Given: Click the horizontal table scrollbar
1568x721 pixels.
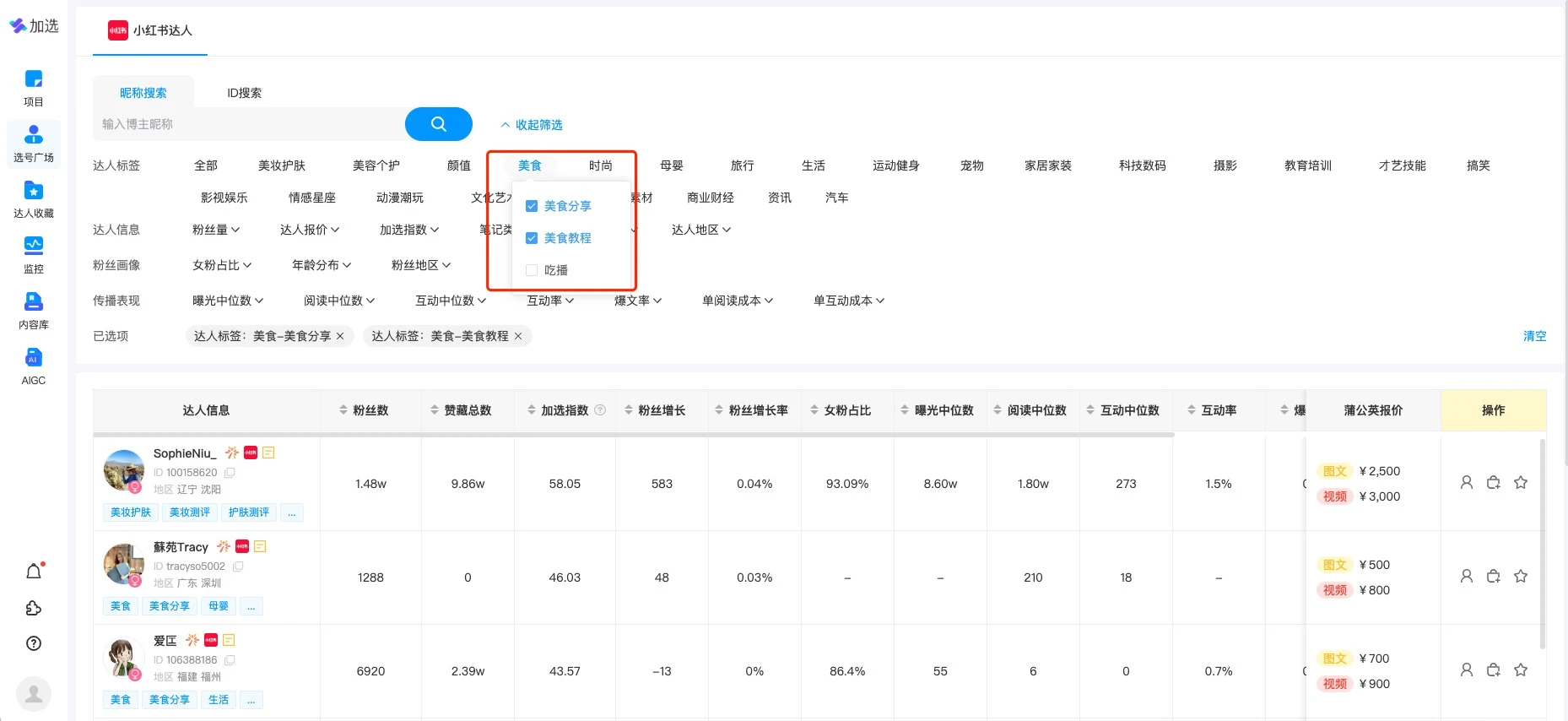Looking at the screenshot, I should (634, 435).
